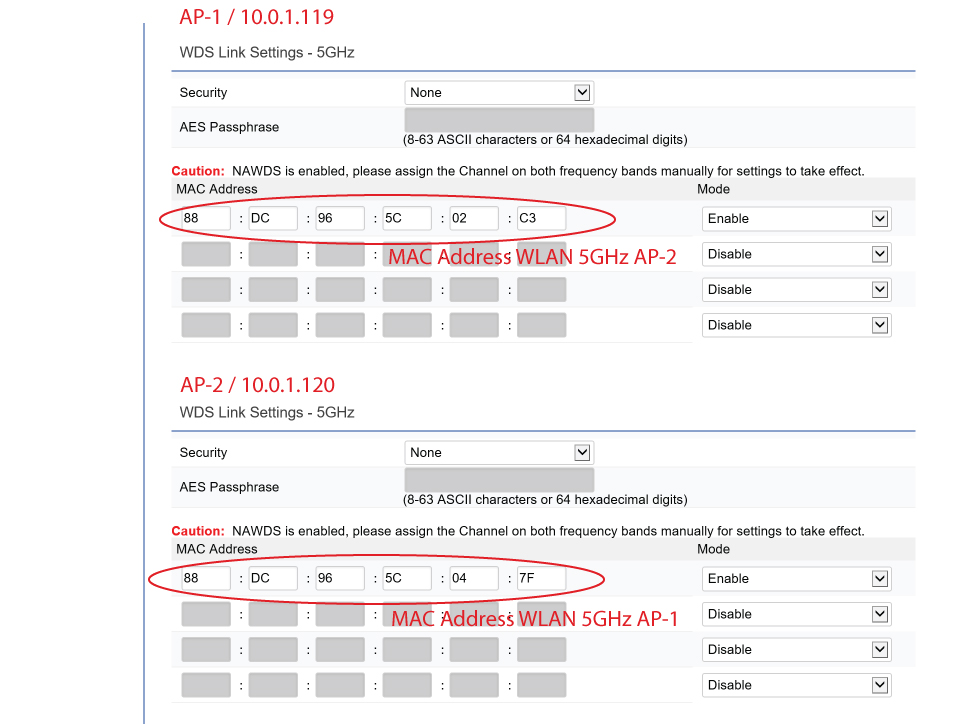The image size is (968, 724).
Task: Click the MAC octet field containing 7F
Action: (541, 578)
